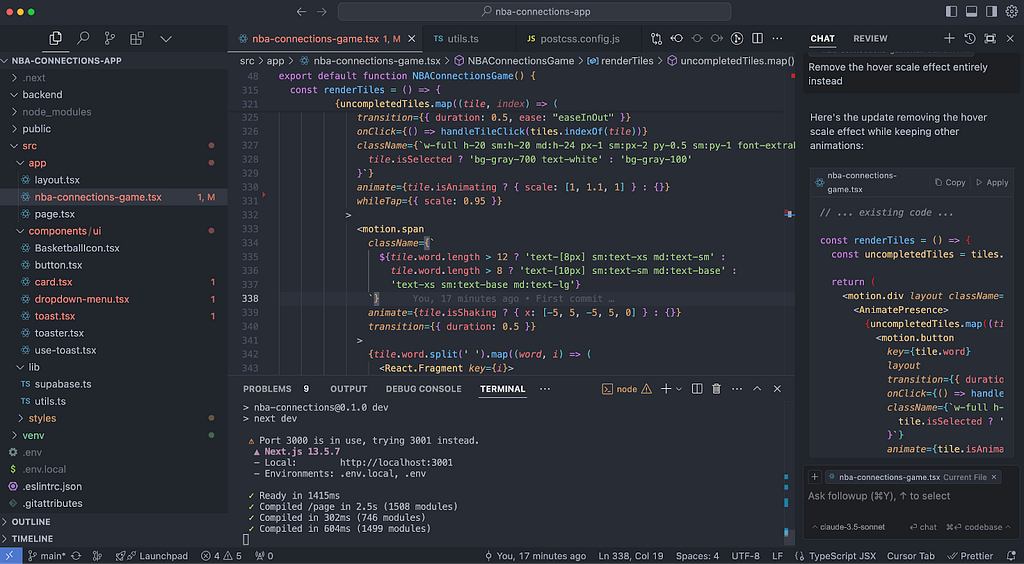
Task: Open the DEBUG CONSOLE tab
Action: click(x=423, y=388)
